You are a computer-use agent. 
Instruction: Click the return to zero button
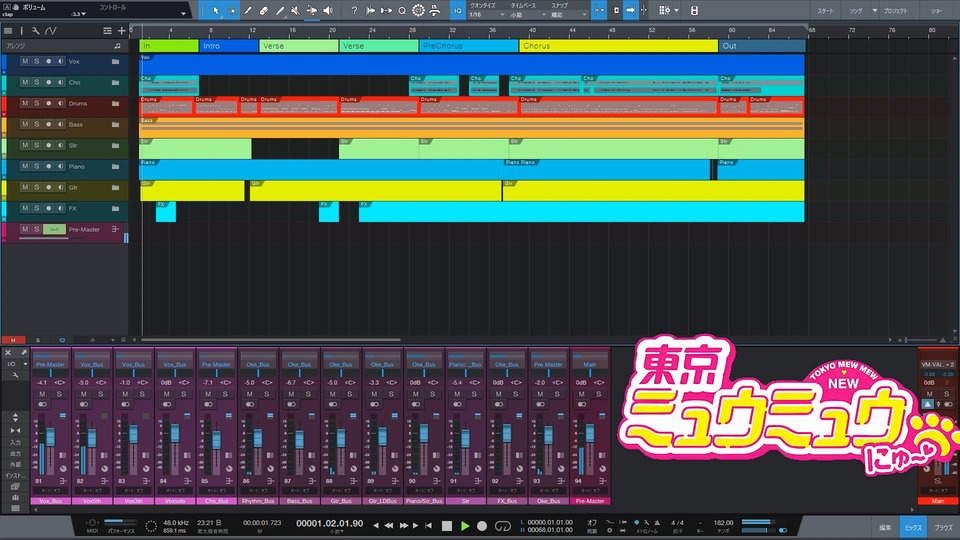(429, 526)
